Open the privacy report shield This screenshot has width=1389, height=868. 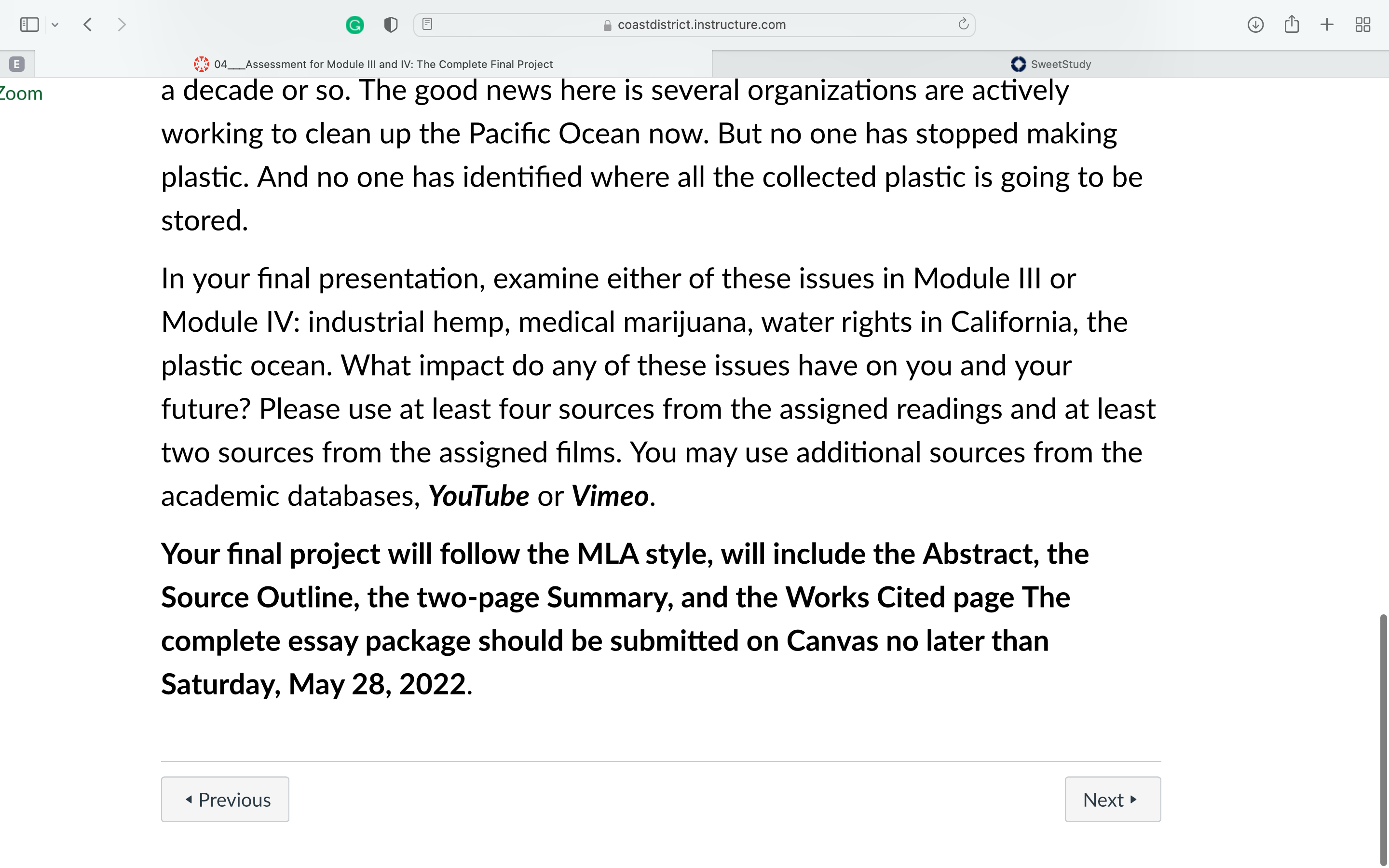pyautogui.click(x=391, y=25)
